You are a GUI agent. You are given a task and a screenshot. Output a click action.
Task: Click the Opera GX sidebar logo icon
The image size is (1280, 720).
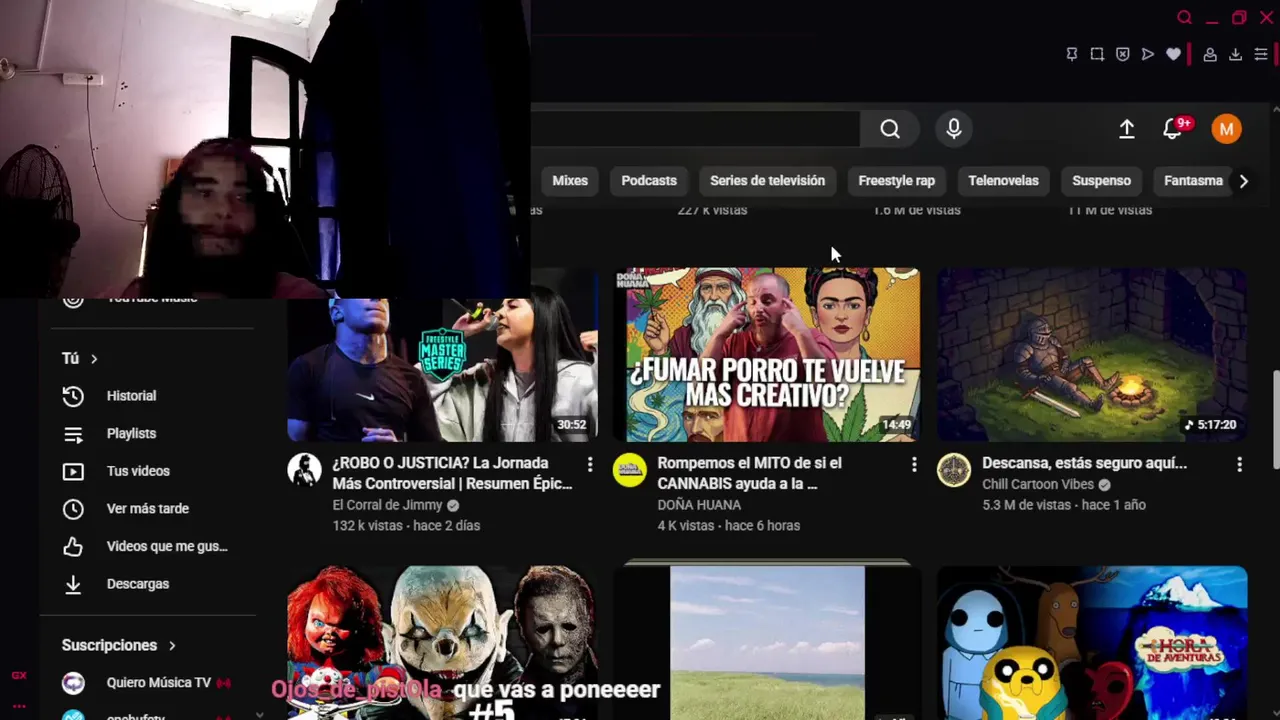click(19, 676)
